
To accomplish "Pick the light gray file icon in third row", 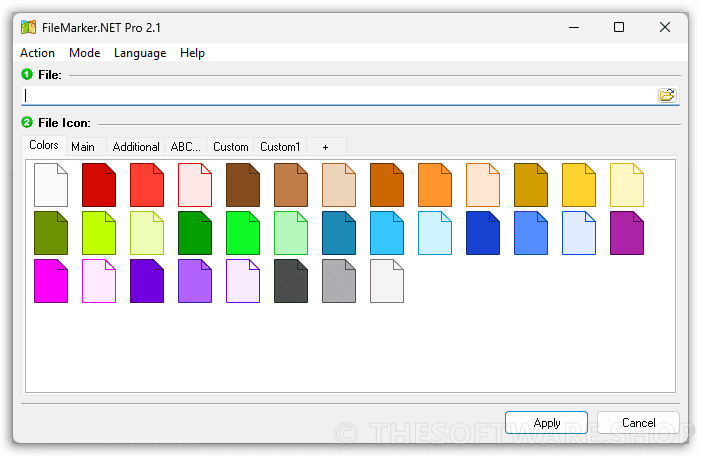I will (x=387, y=281).
